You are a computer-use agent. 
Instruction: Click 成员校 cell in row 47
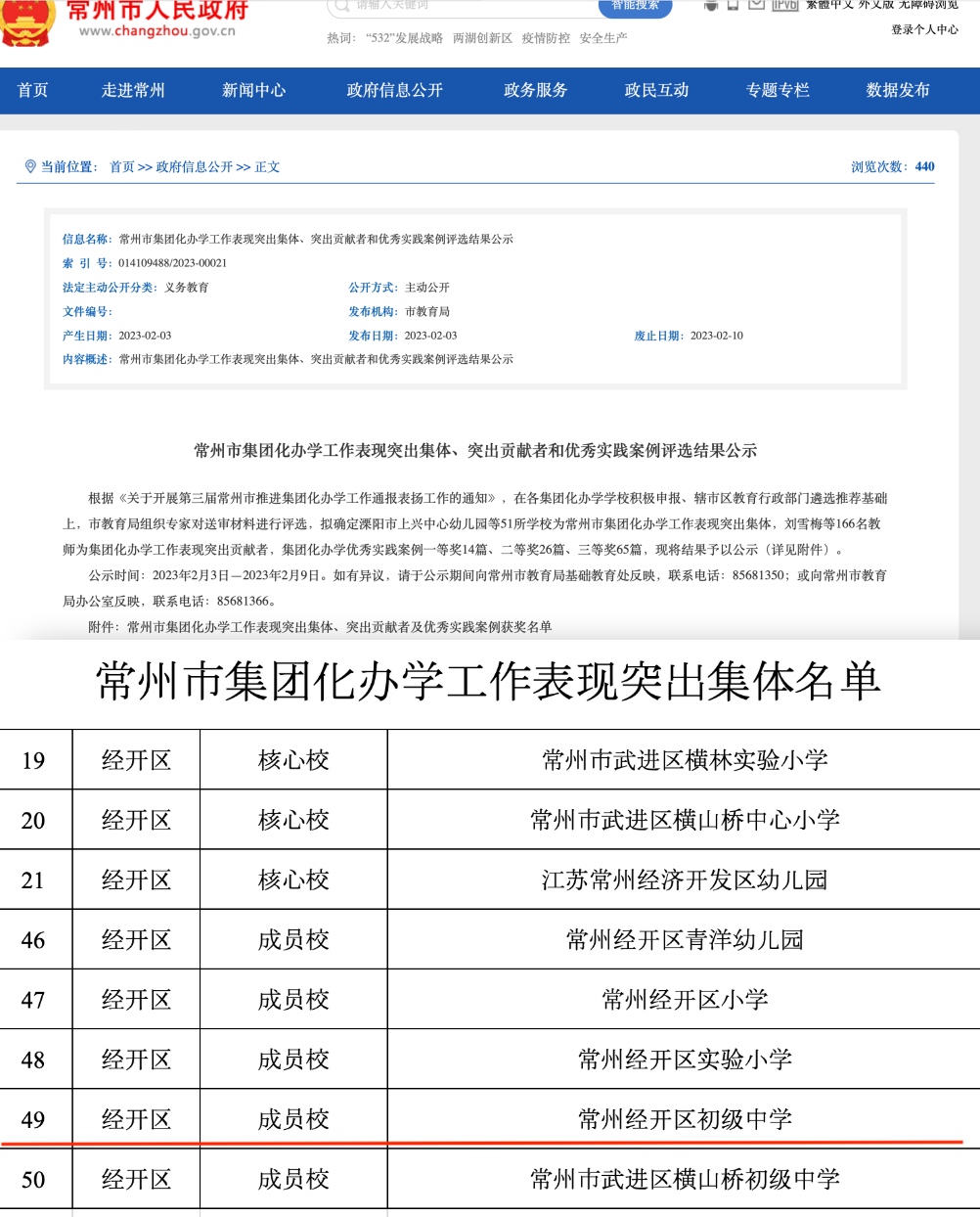(293, 1000)
